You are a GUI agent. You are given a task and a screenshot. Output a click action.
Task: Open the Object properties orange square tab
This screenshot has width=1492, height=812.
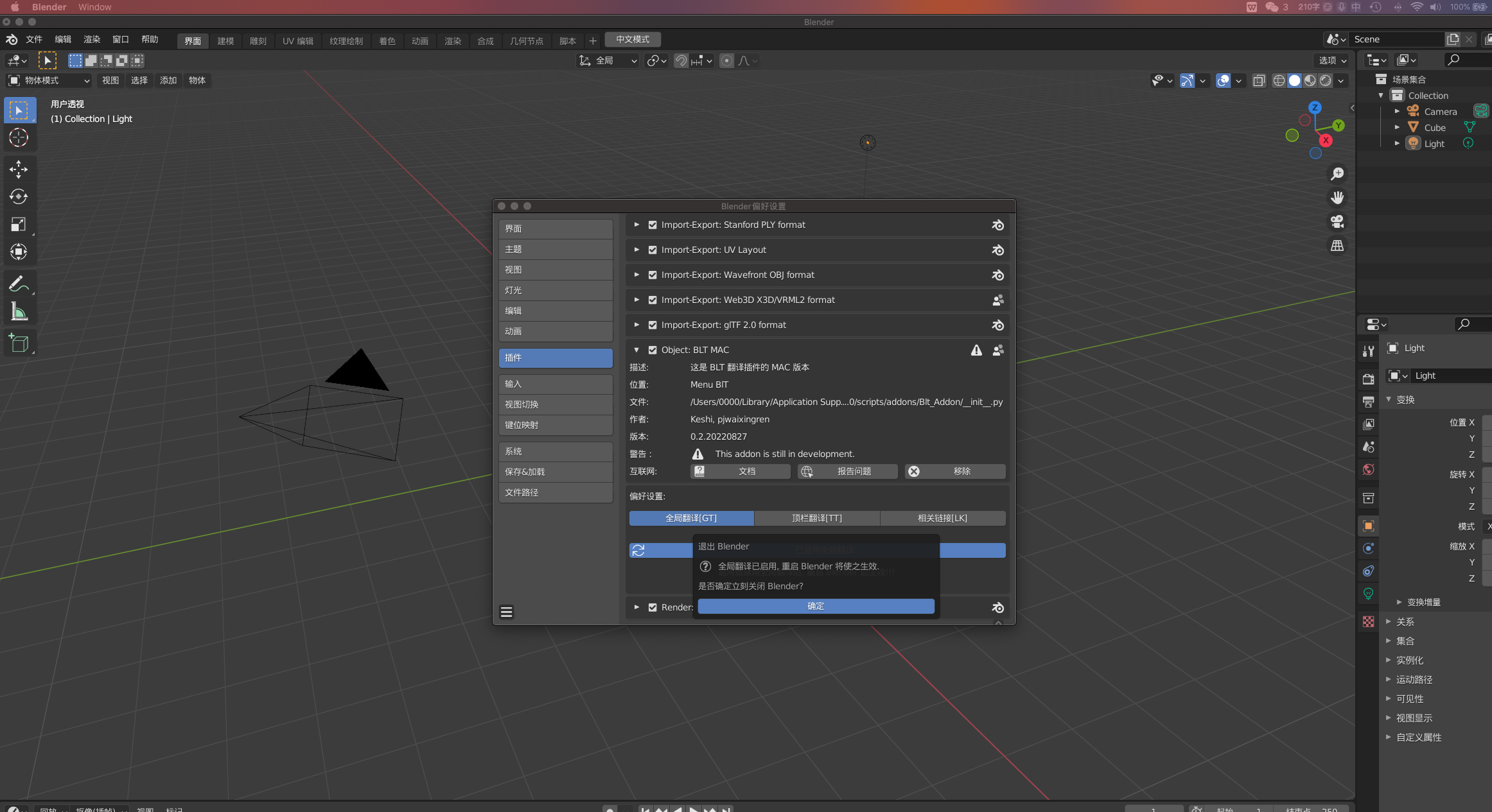[1369, 526]
